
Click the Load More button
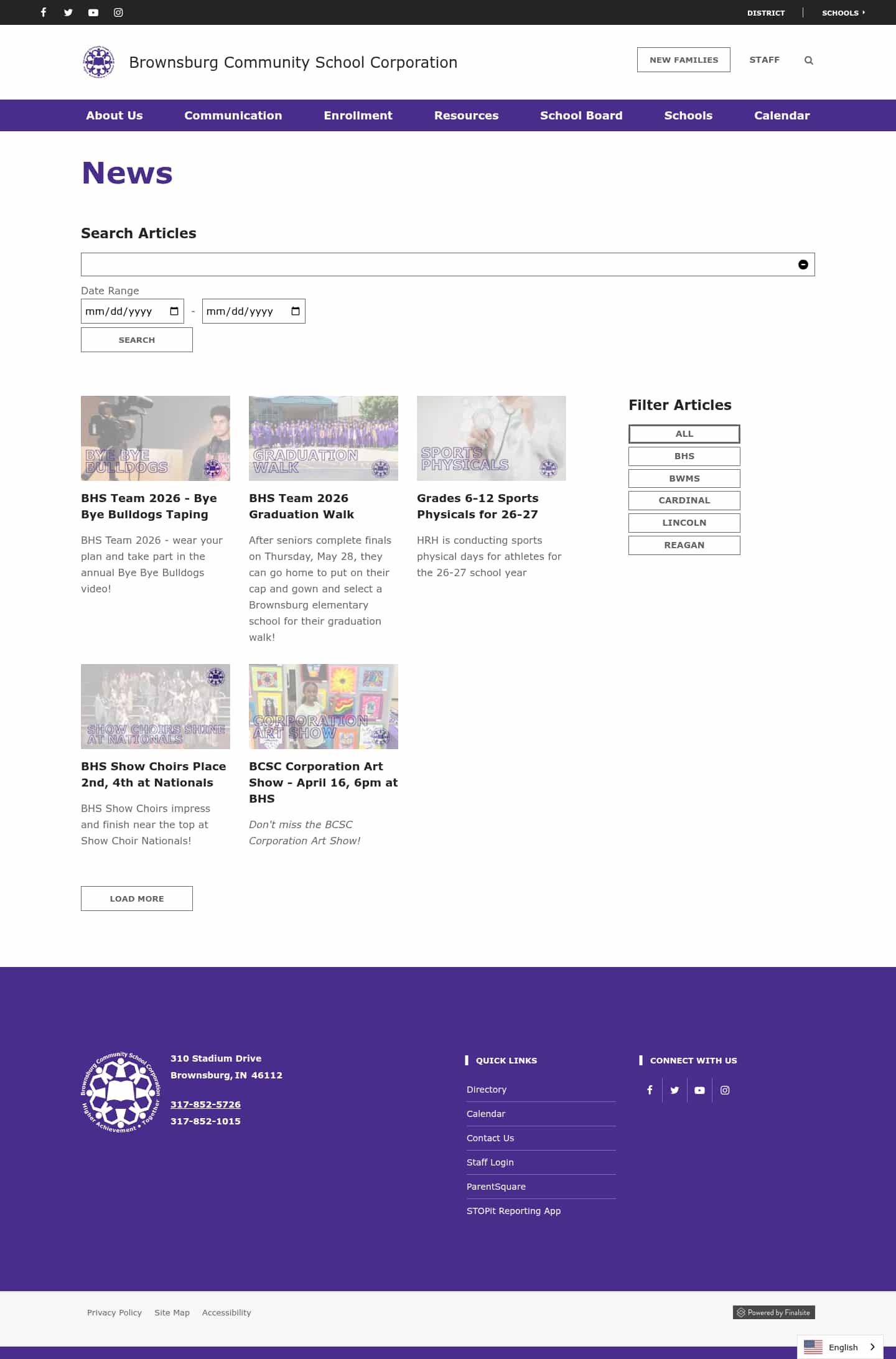137,899
